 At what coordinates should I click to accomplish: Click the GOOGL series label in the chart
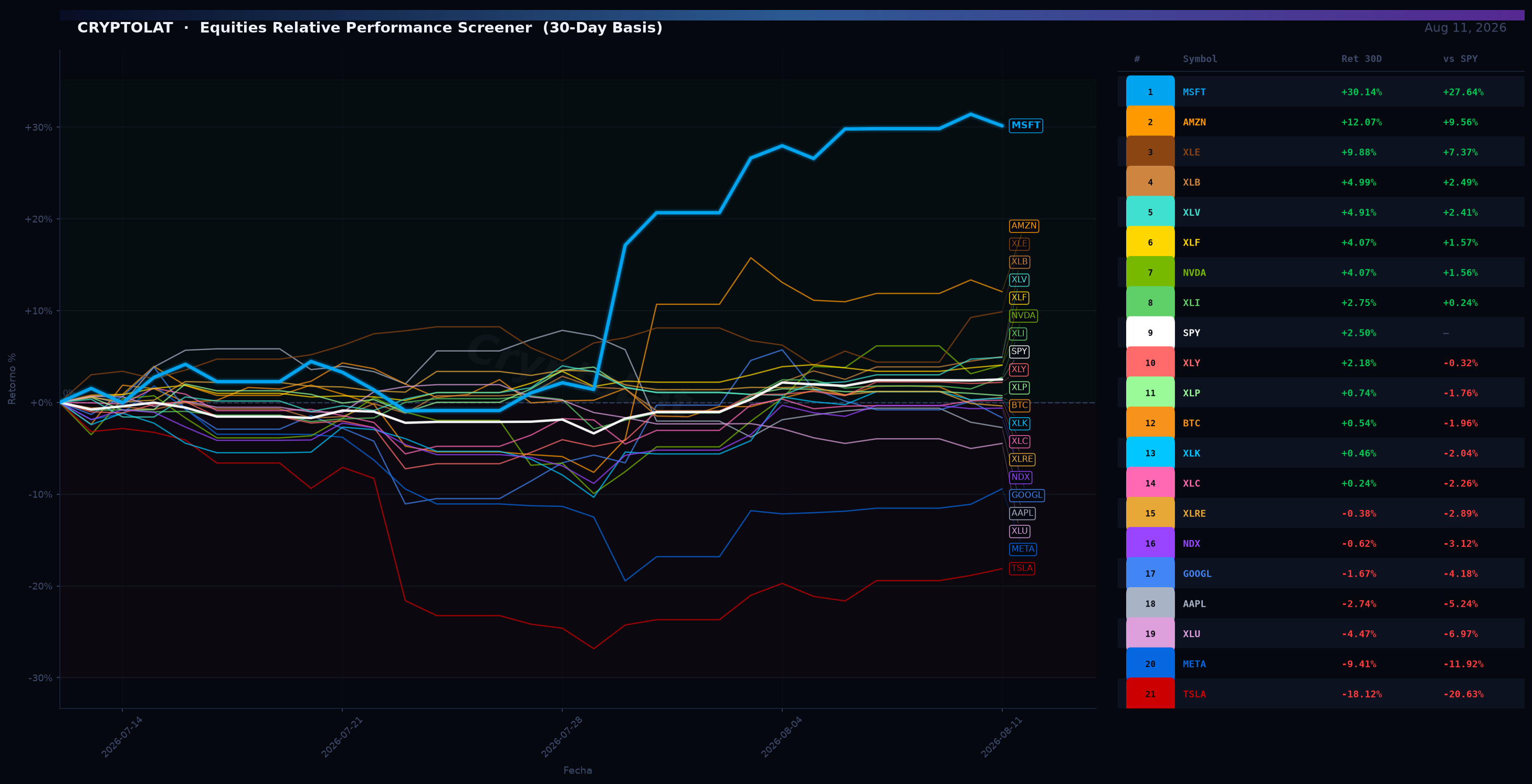pyautogui.click(x=1026, y=495)
